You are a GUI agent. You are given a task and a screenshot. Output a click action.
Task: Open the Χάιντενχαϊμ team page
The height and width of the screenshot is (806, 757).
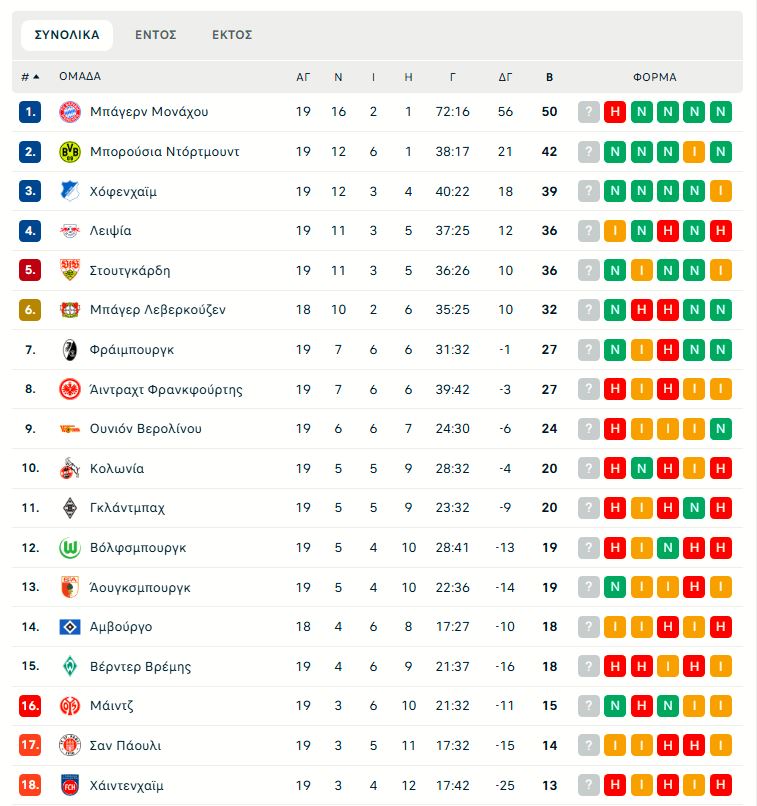128,784
